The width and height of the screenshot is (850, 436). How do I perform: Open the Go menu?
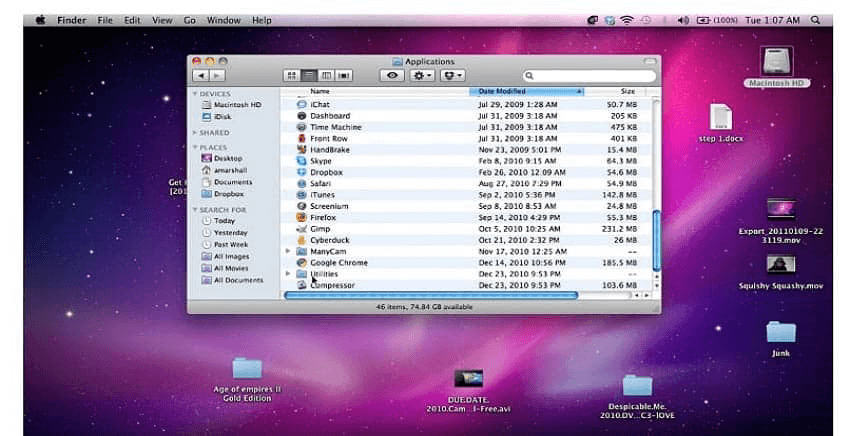[190, 20]
